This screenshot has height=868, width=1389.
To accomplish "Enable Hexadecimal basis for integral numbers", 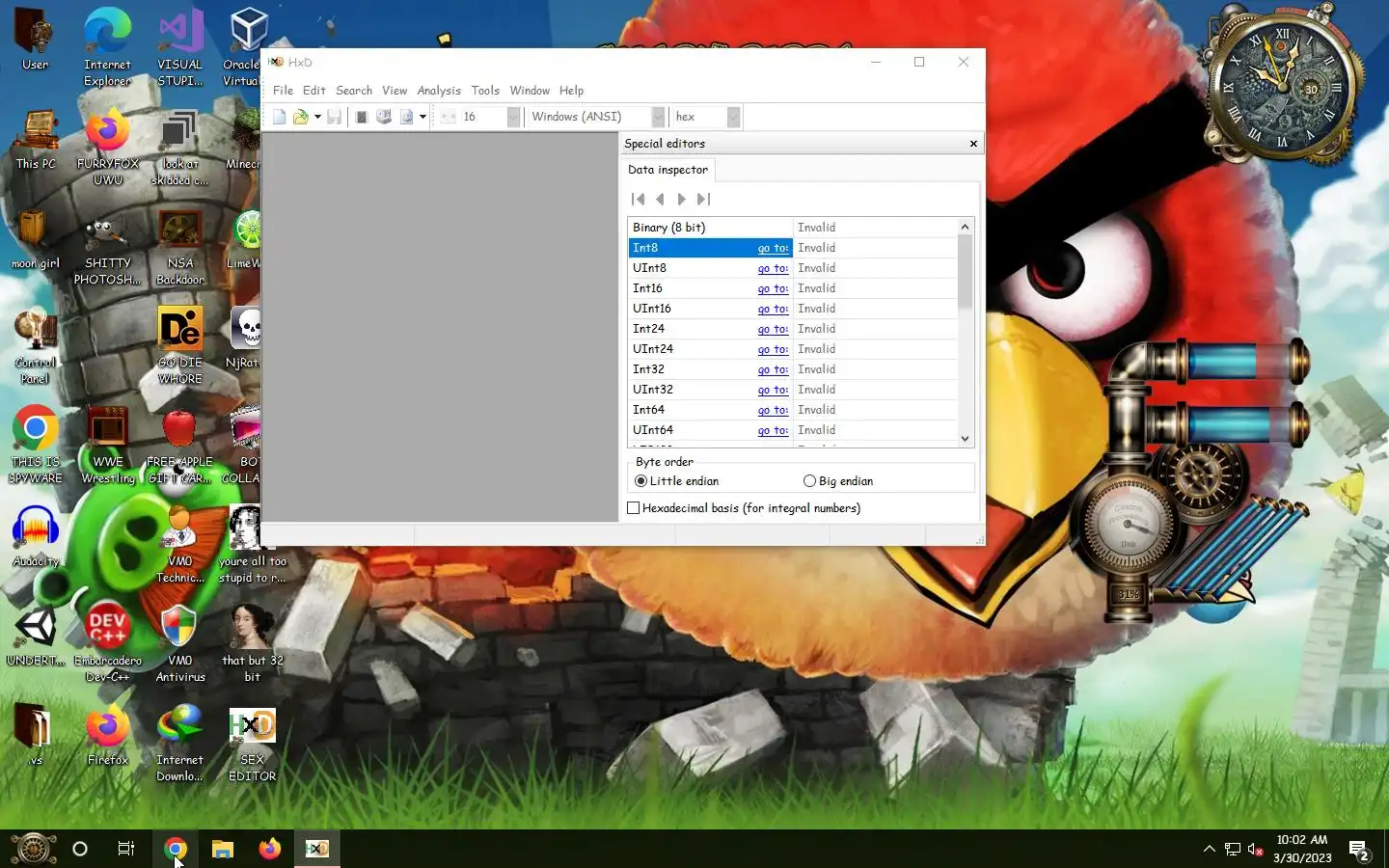I will click(x=744, y=508).
